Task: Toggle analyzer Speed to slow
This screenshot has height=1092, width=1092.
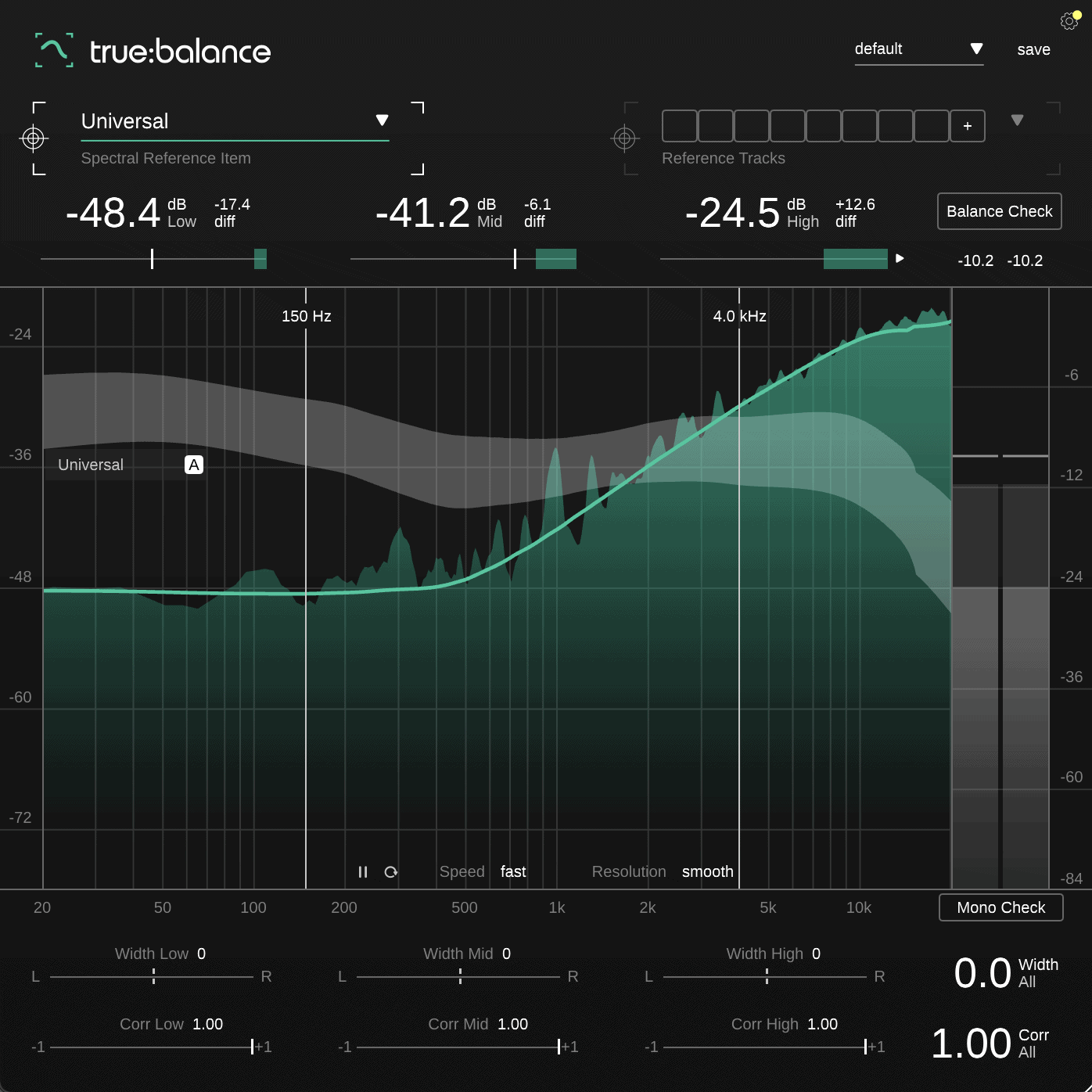Action: (512, 871)
